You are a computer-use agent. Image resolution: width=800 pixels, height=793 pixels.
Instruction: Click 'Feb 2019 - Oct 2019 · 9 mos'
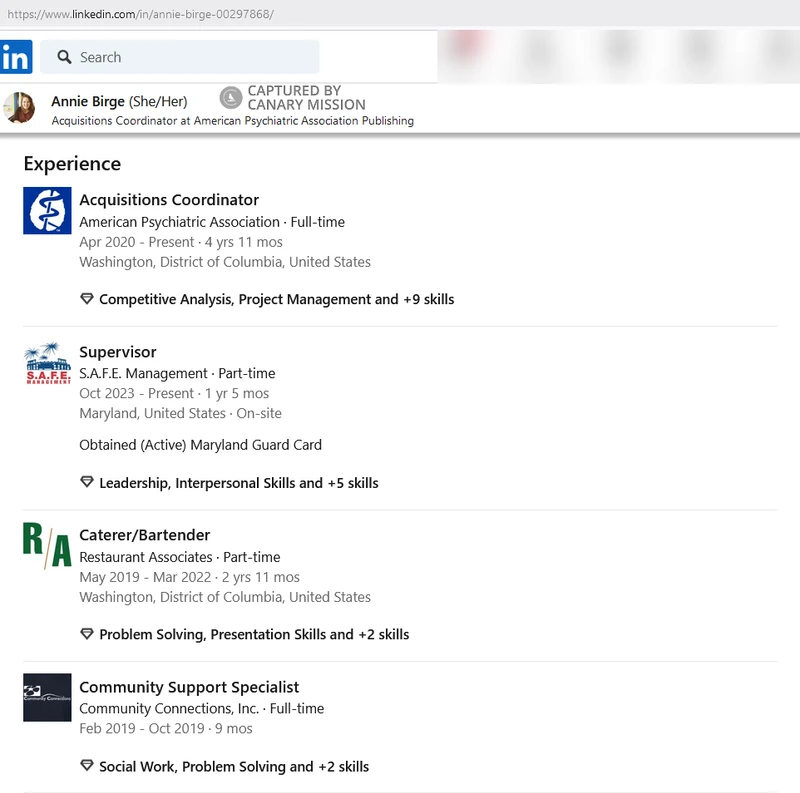(x=166, y=728)
